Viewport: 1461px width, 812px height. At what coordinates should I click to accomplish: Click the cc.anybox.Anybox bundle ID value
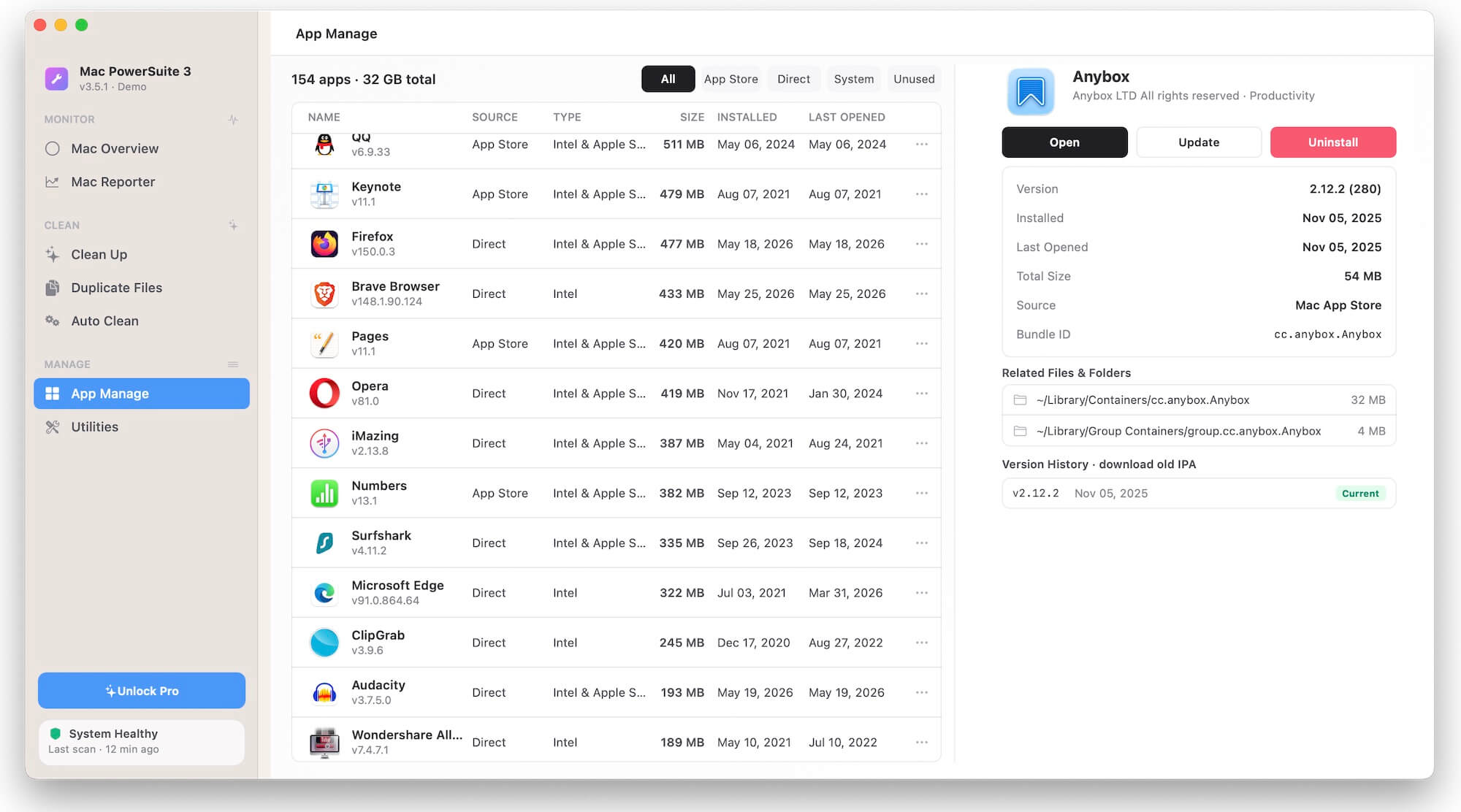(x=1327, y=334)
